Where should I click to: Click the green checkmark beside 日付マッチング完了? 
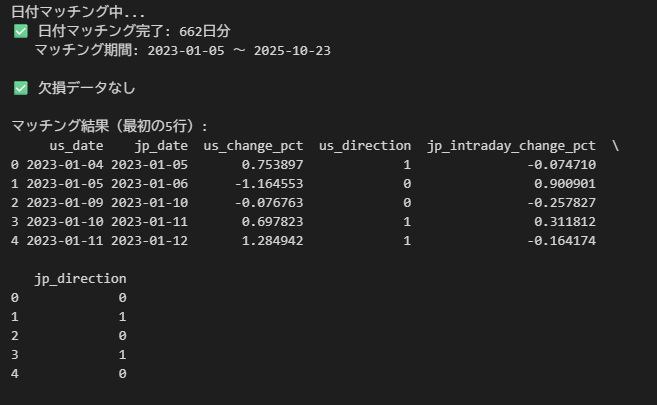point(21,31)
